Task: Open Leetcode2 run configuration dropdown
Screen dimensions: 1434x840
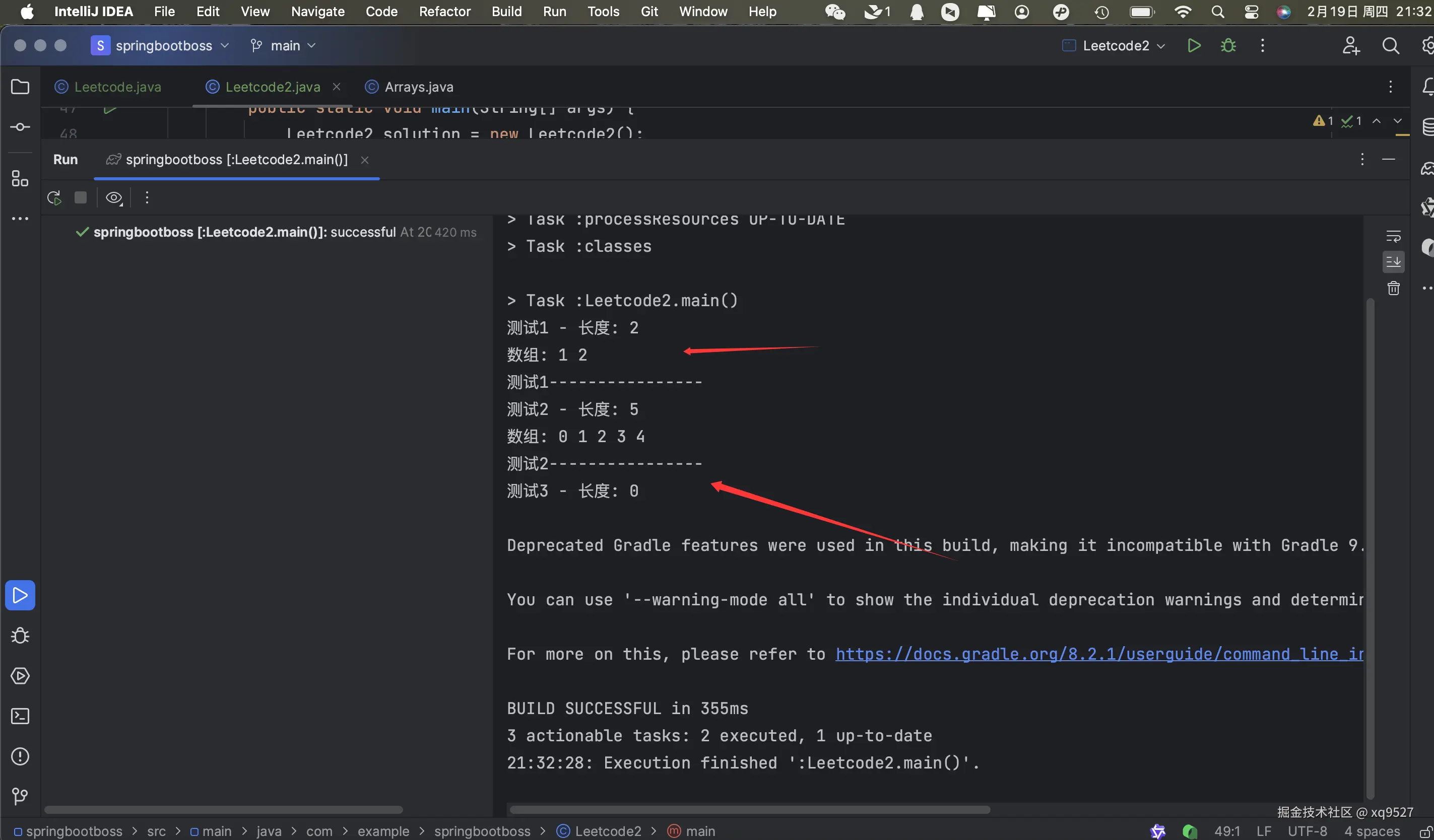Action: (x=1116, y=45)
